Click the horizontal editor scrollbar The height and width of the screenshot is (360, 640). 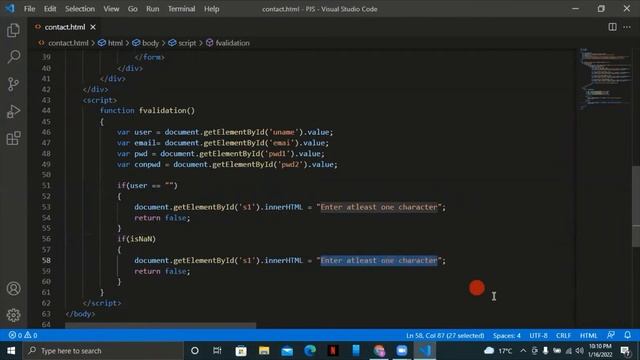pos(160,326)
